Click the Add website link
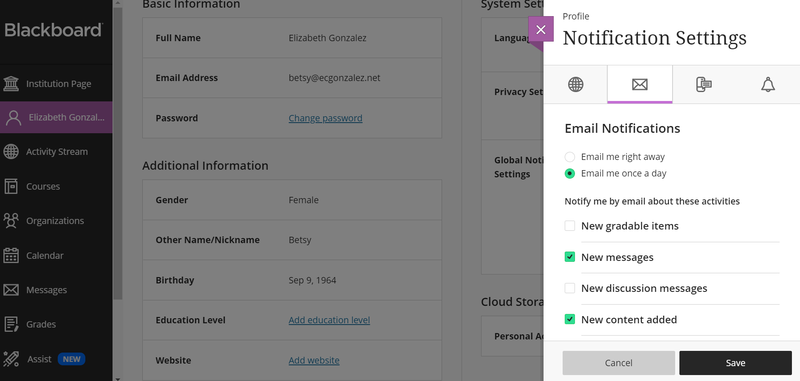This screenshot has height=381, width=800. (314, 361)
